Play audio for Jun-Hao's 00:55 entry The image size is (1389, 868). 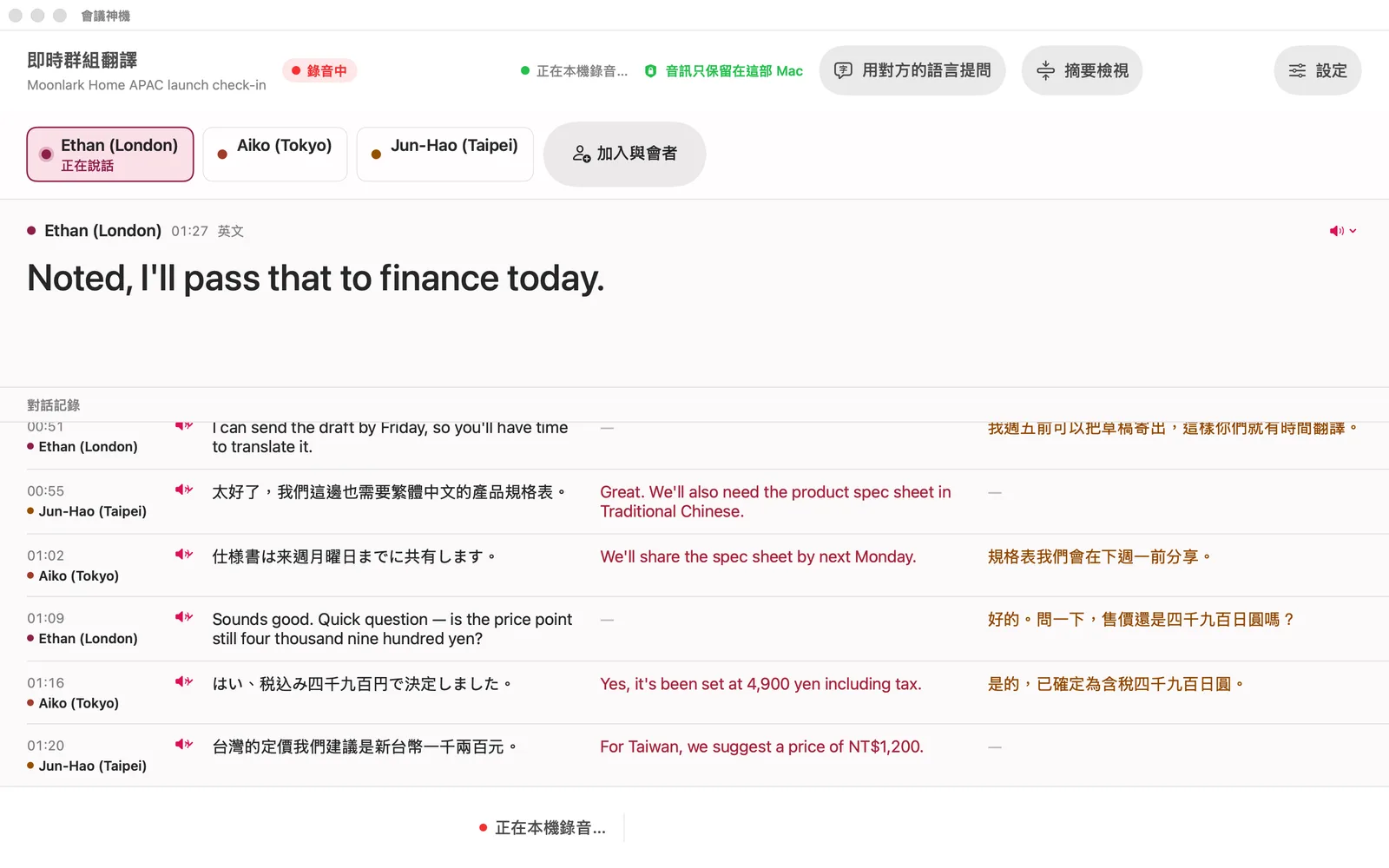point(183,490)
